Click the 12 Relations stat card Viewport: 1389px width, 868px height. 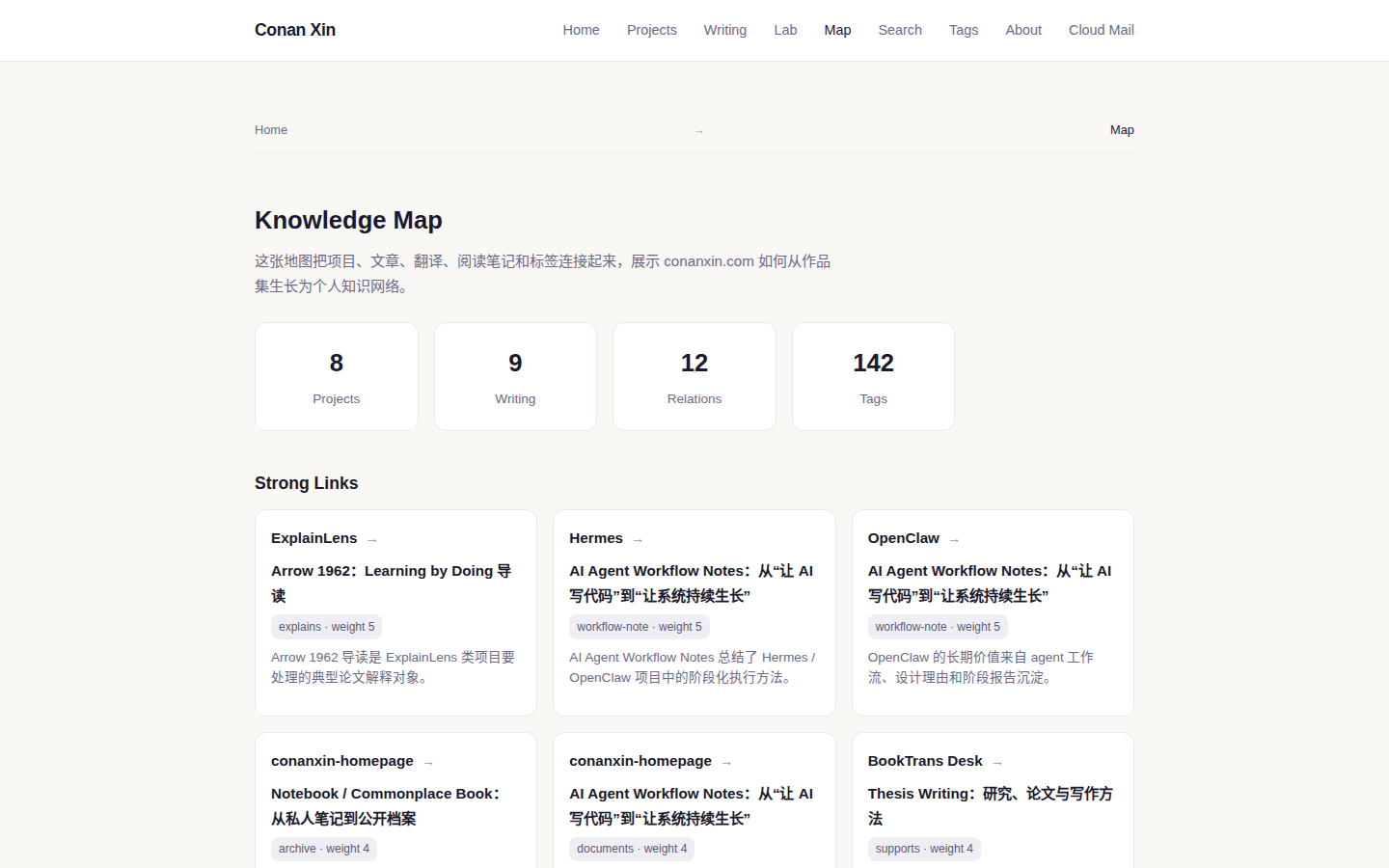tap(694, 376)
